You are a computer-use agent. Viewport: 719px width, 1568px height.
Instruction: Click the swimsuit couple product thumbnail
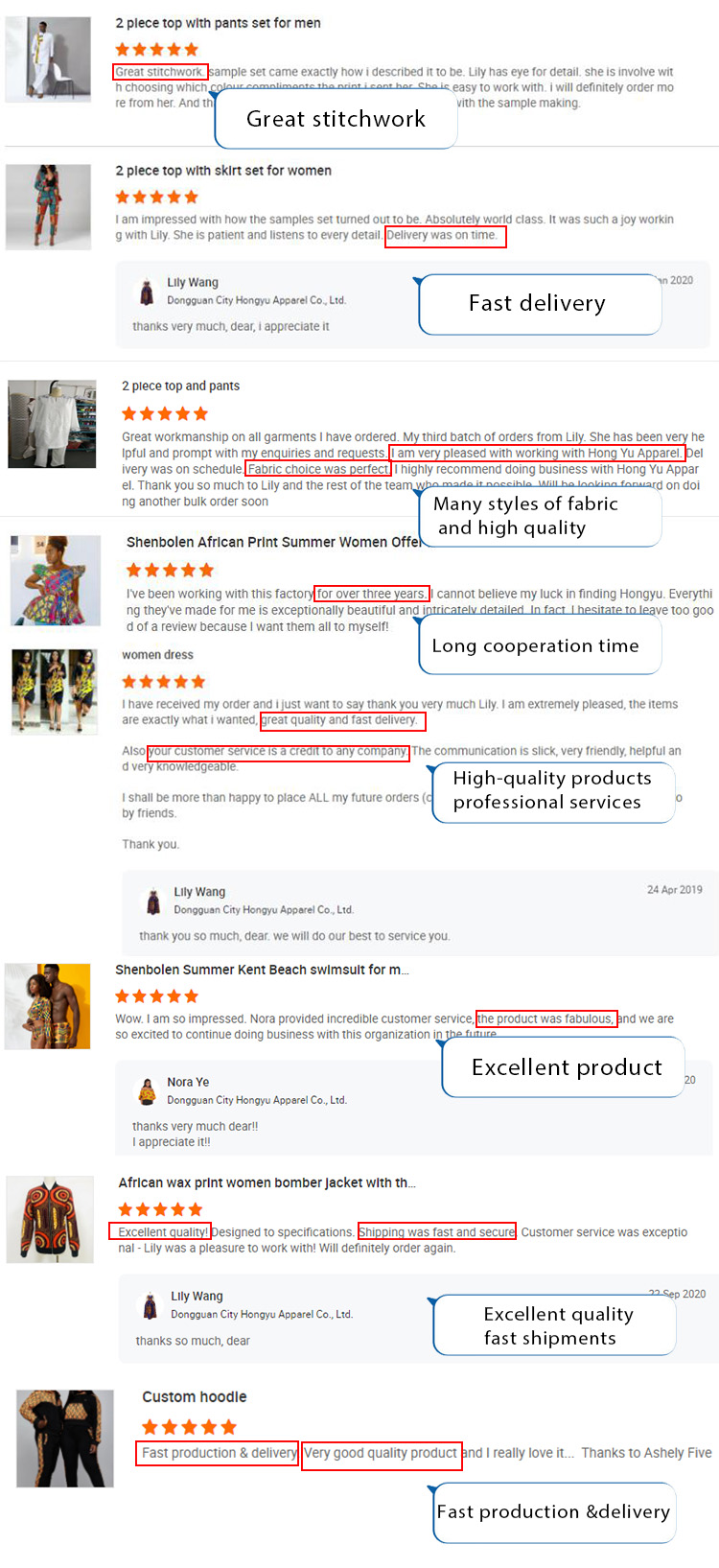coord(48,1006)
